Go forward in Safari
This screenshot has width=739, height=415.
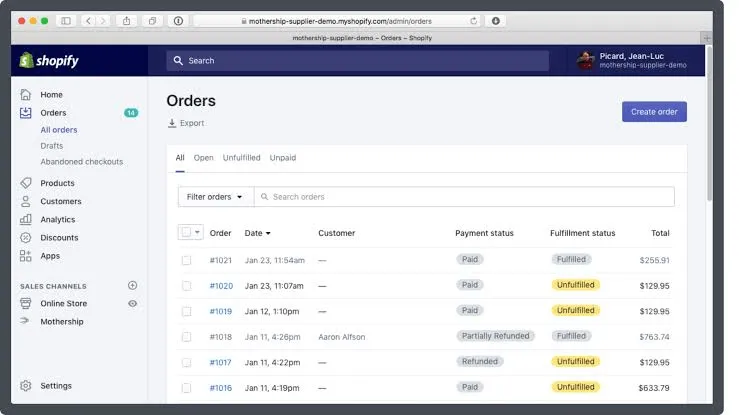(x=103, y=21)
